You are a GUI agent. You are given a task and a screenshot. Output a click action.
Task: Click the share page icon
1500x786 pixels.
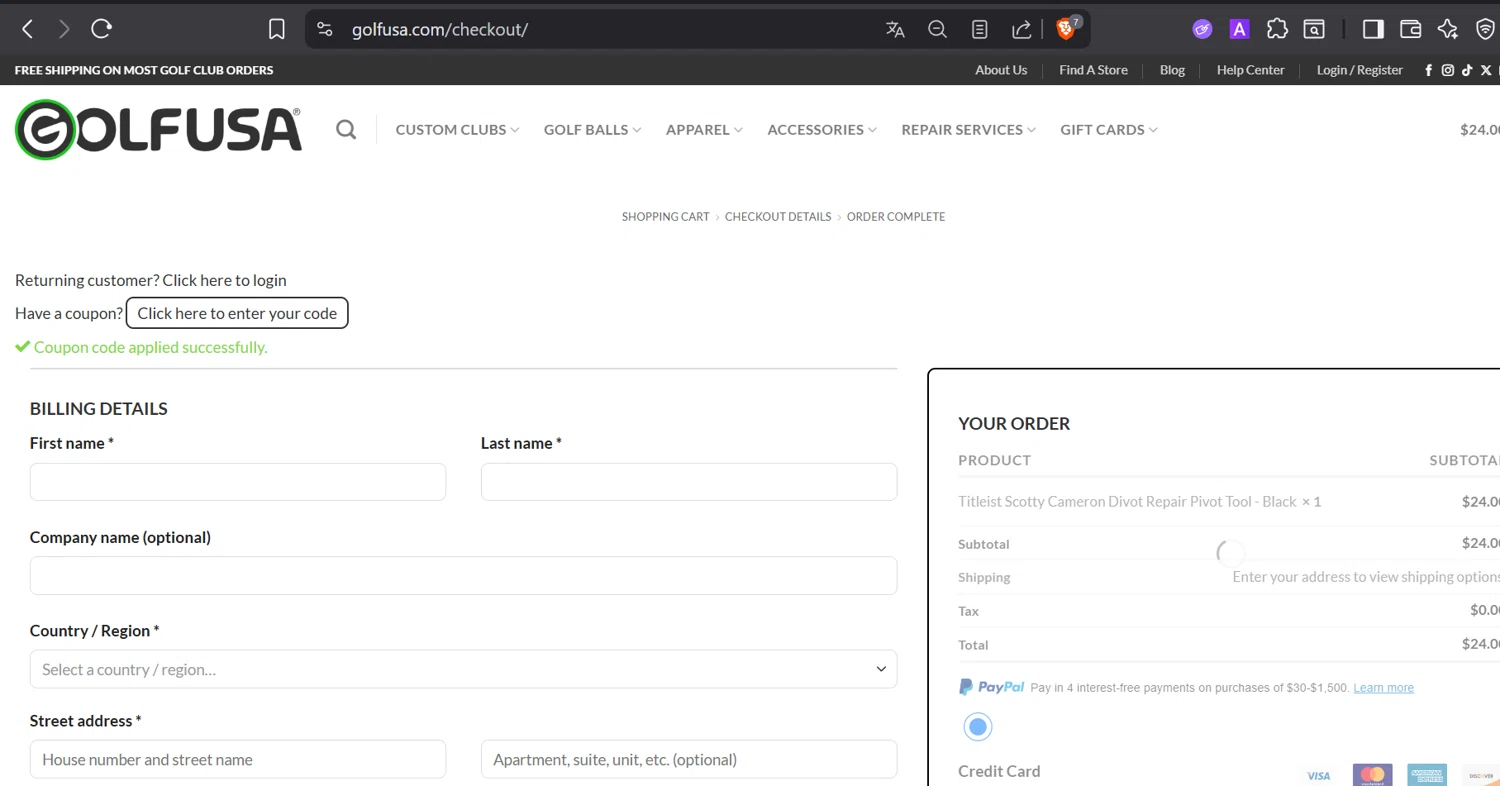(x=1021, y=29)
